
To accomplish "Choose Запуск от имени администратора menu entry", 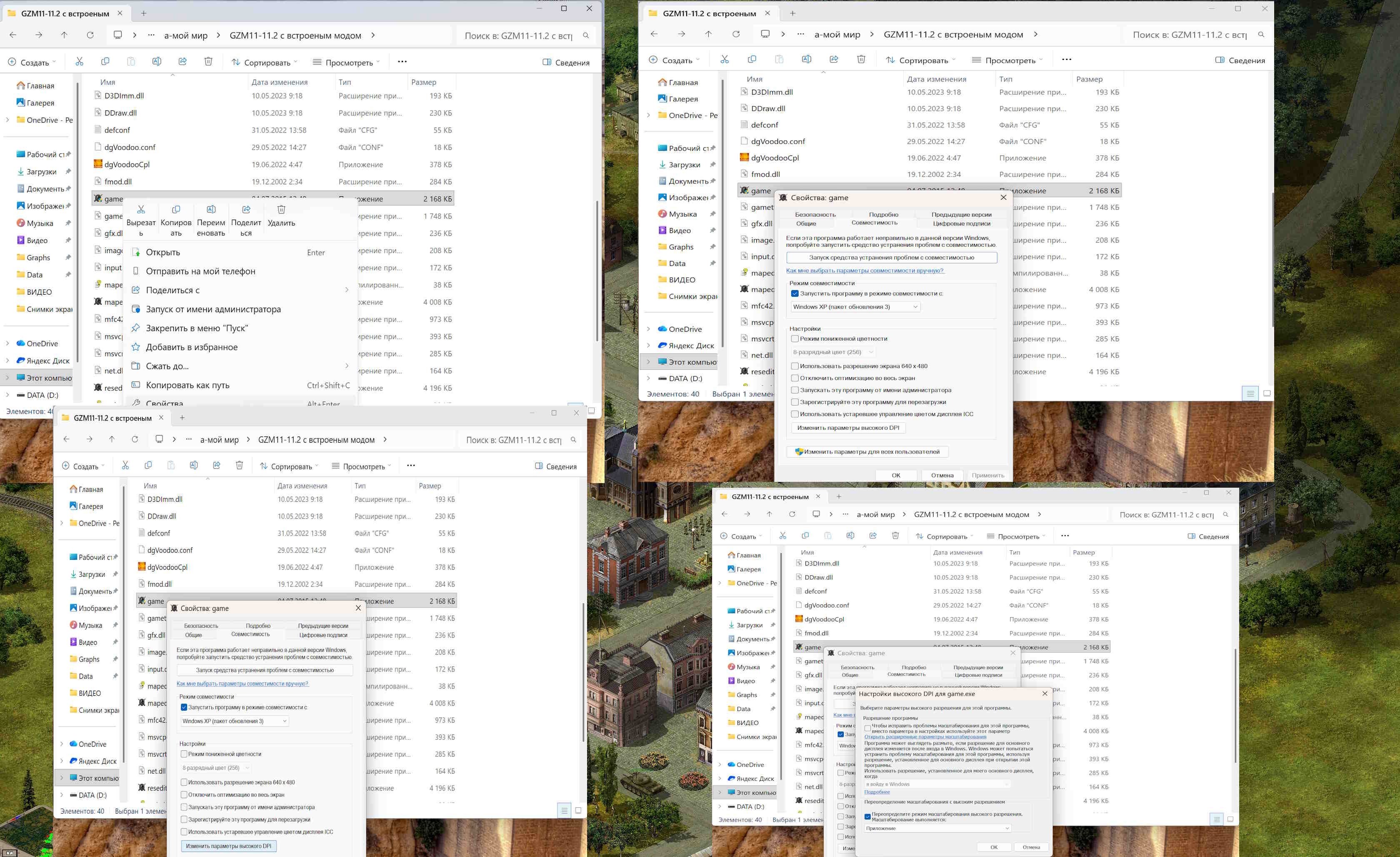I will point(213,309).
